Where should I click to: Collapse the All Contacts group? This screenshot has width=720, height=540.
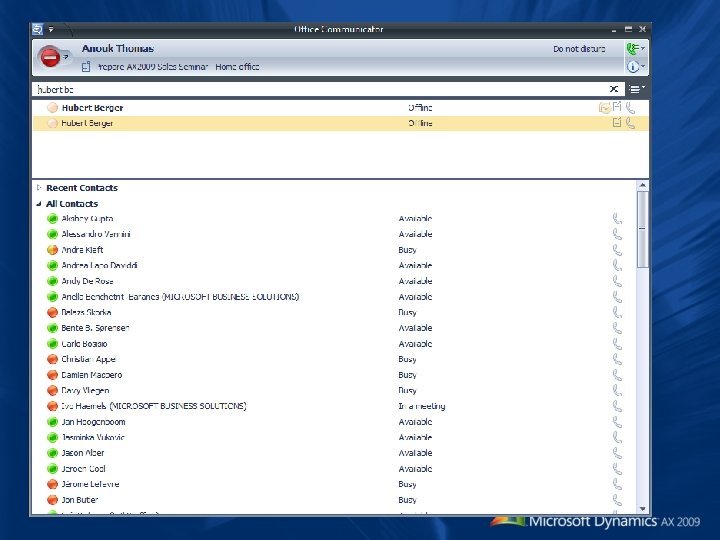[x=39, y=204]
